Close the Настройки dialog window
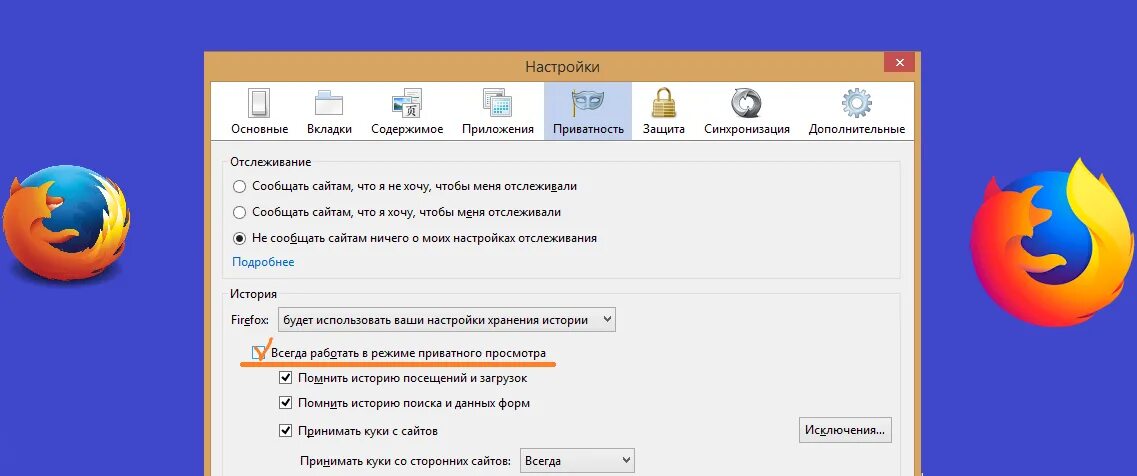 pos(899,62)
